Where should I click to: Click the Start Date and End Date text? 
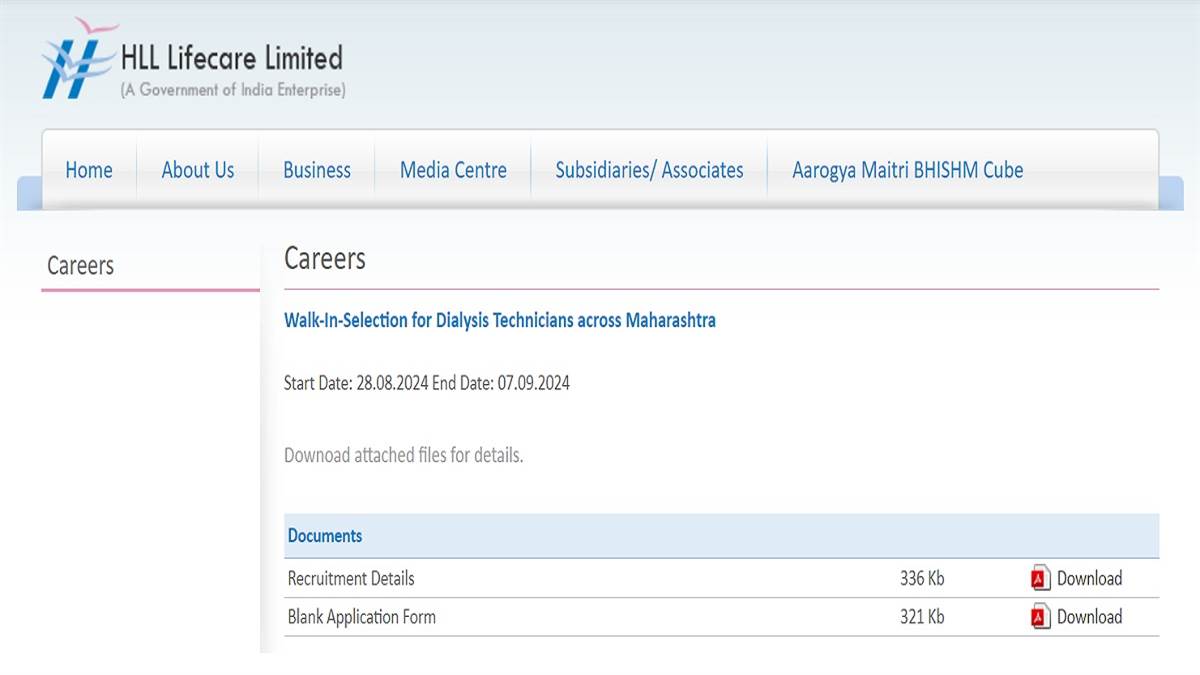tap(427, 383)
